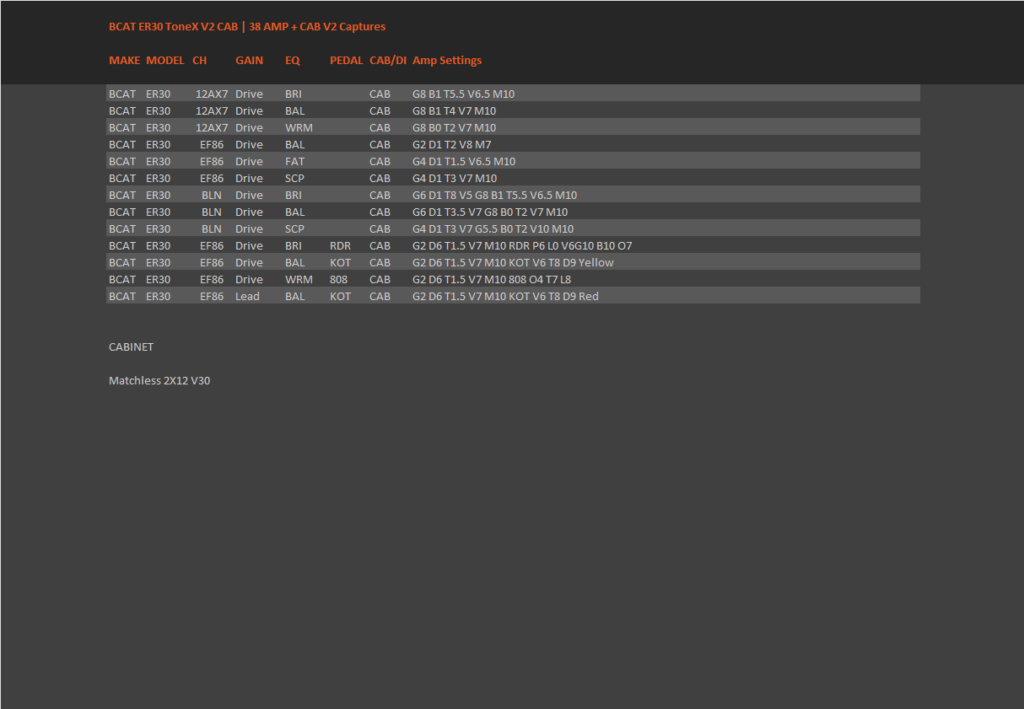Image resolution: width=1024 pixels, height=709 pixels.
Task: Click 'EF86' cell in 'G2 D1 T2 V8 M7' row
Action: (x=212, y=145)
